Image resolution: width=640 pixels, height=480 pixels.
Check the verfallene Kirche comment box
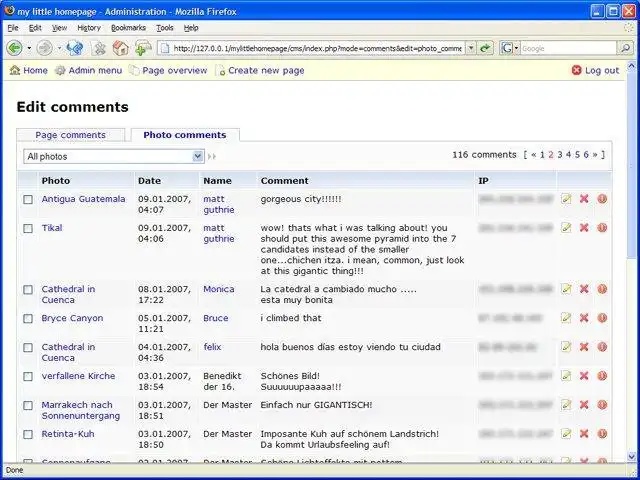click(x=28, y=376)
